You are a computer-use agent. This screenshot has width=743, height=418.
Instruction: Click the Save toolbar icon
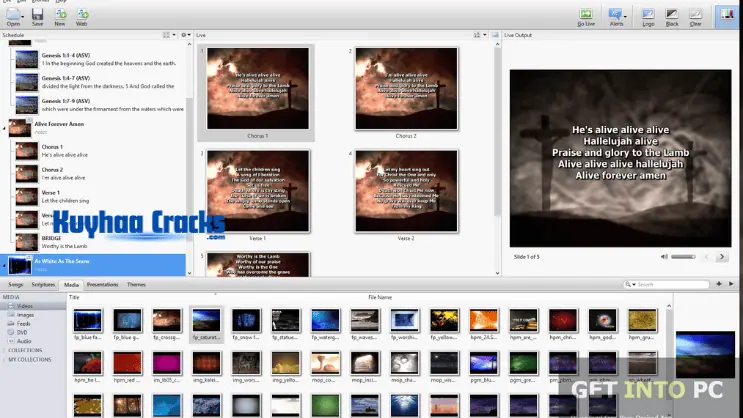pyautogui.click(x=37, y=16)
